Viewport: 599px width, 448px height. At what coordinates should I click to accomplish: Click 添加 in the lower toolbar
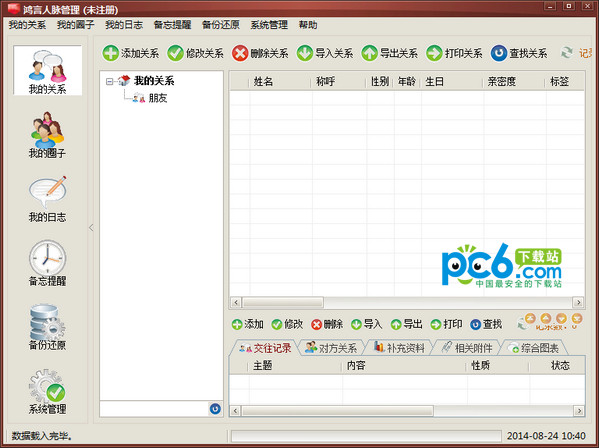(248, 324)
